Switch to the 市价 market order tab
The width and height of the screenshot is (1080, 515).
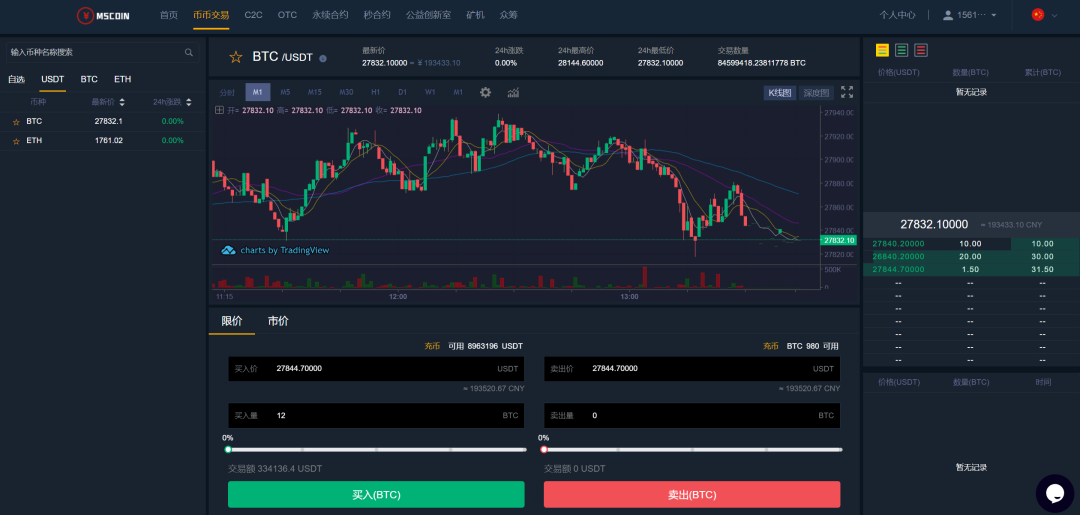pyautogui.click(x=278, y=321)
